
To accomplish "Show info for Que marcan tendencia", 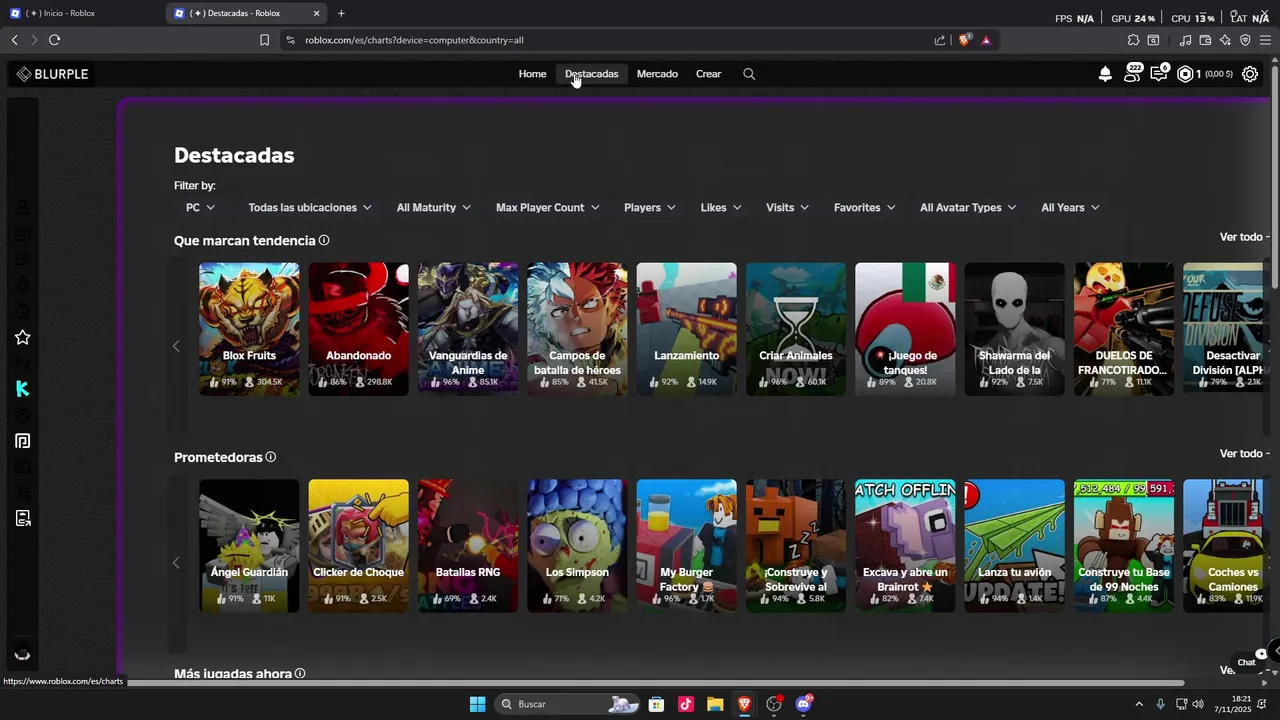I will [x=324, y=240].
